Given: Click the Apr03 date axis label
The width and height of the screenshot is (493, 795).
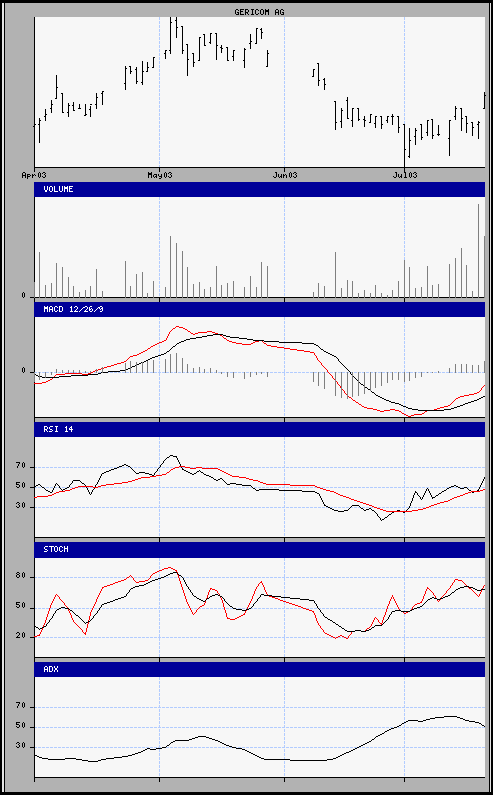Looking at the screenshot, I should tap(34, 175).
